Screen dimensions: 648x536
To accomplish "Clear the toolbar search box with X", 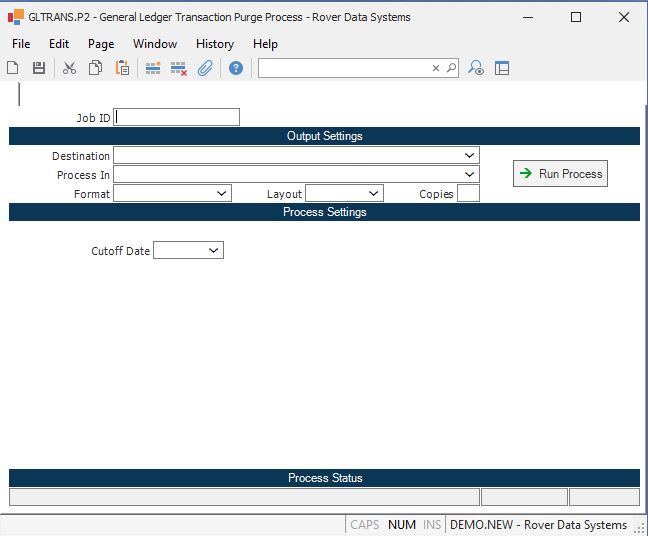I will coord(436,68).
